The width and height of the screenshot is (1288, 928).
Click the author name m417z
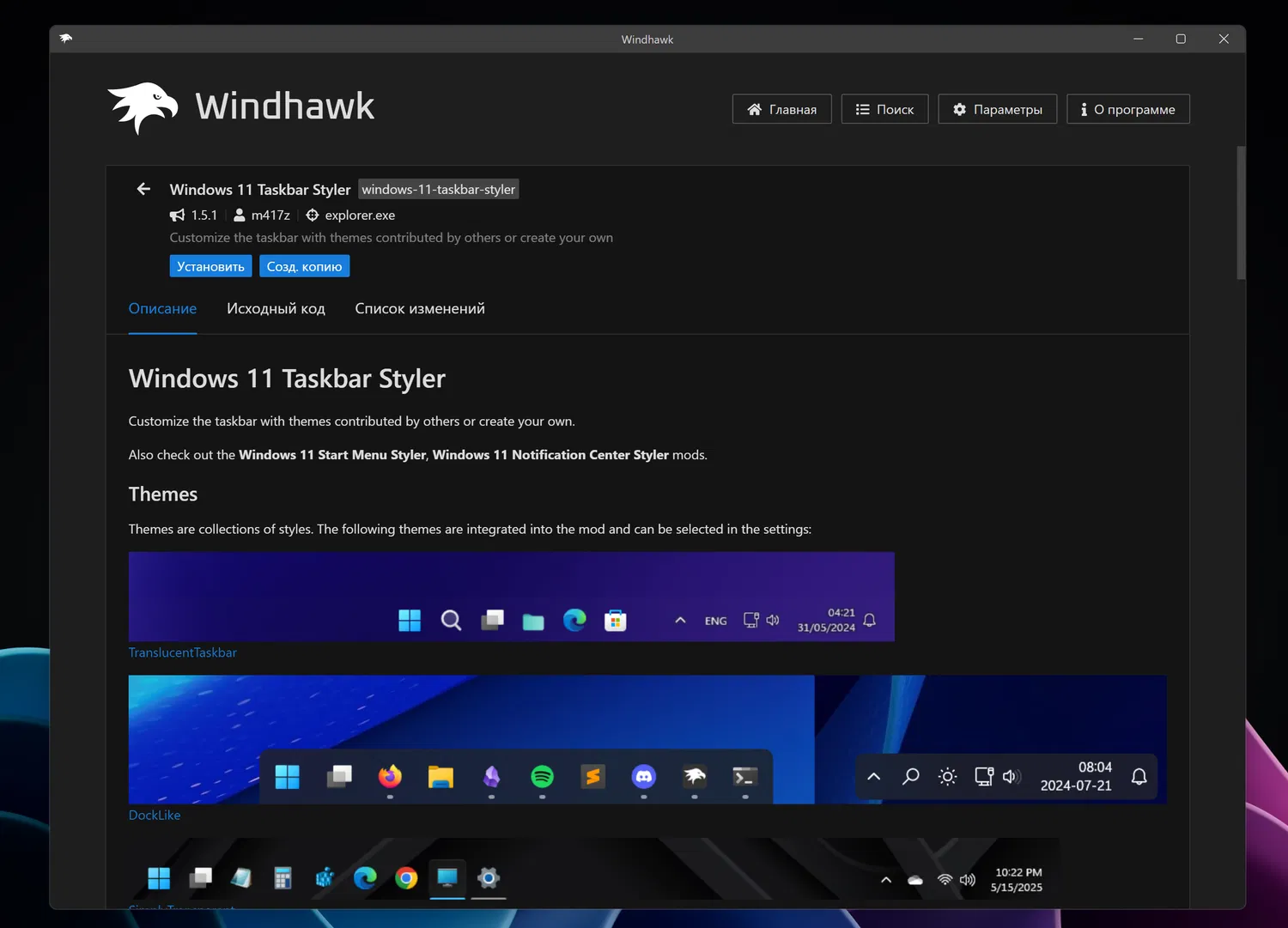270,215
